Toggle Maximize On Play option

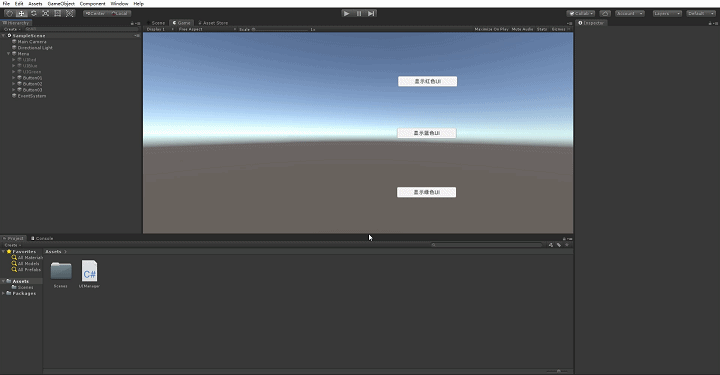(x=491, y=29)
